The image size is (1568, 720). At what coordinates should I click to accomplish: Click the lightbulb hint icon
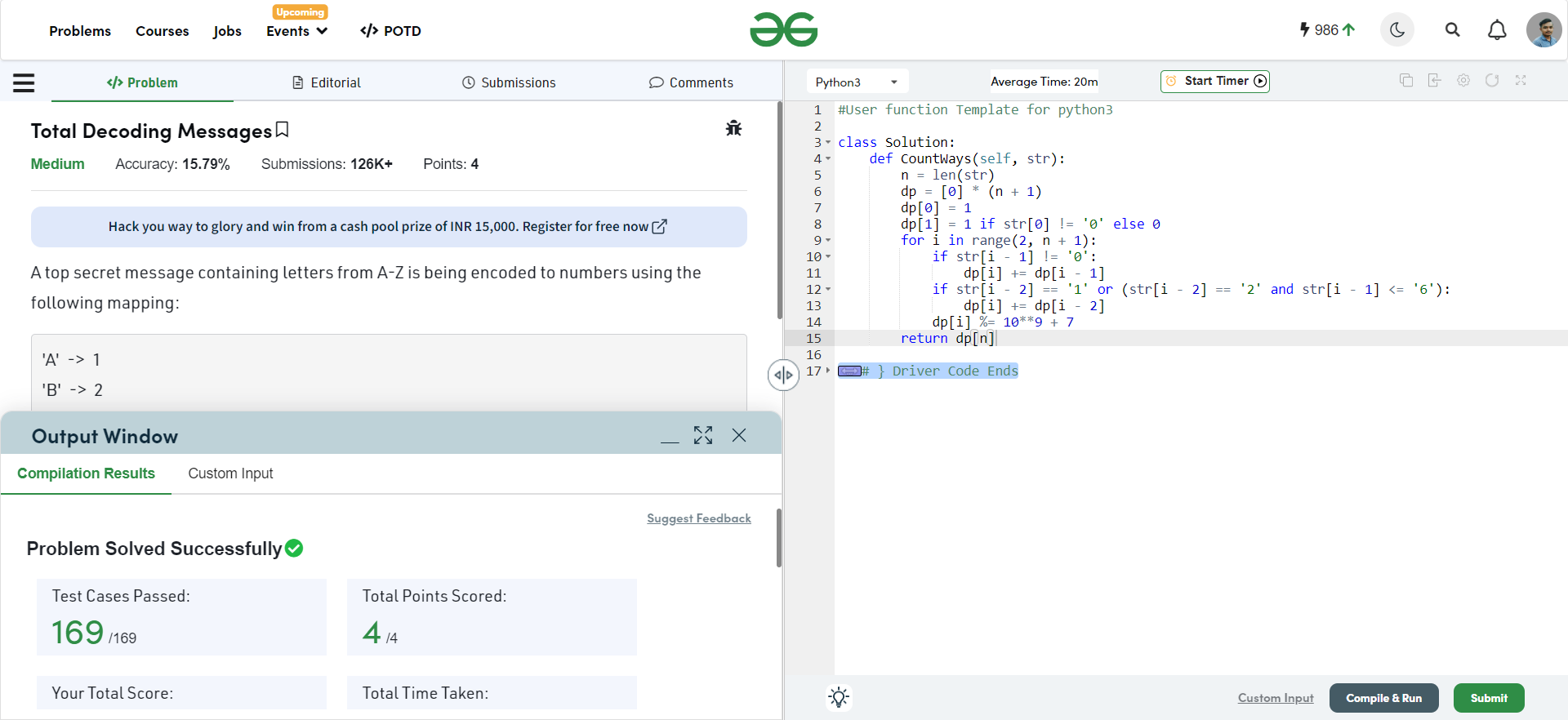click(x=839, y=697)
